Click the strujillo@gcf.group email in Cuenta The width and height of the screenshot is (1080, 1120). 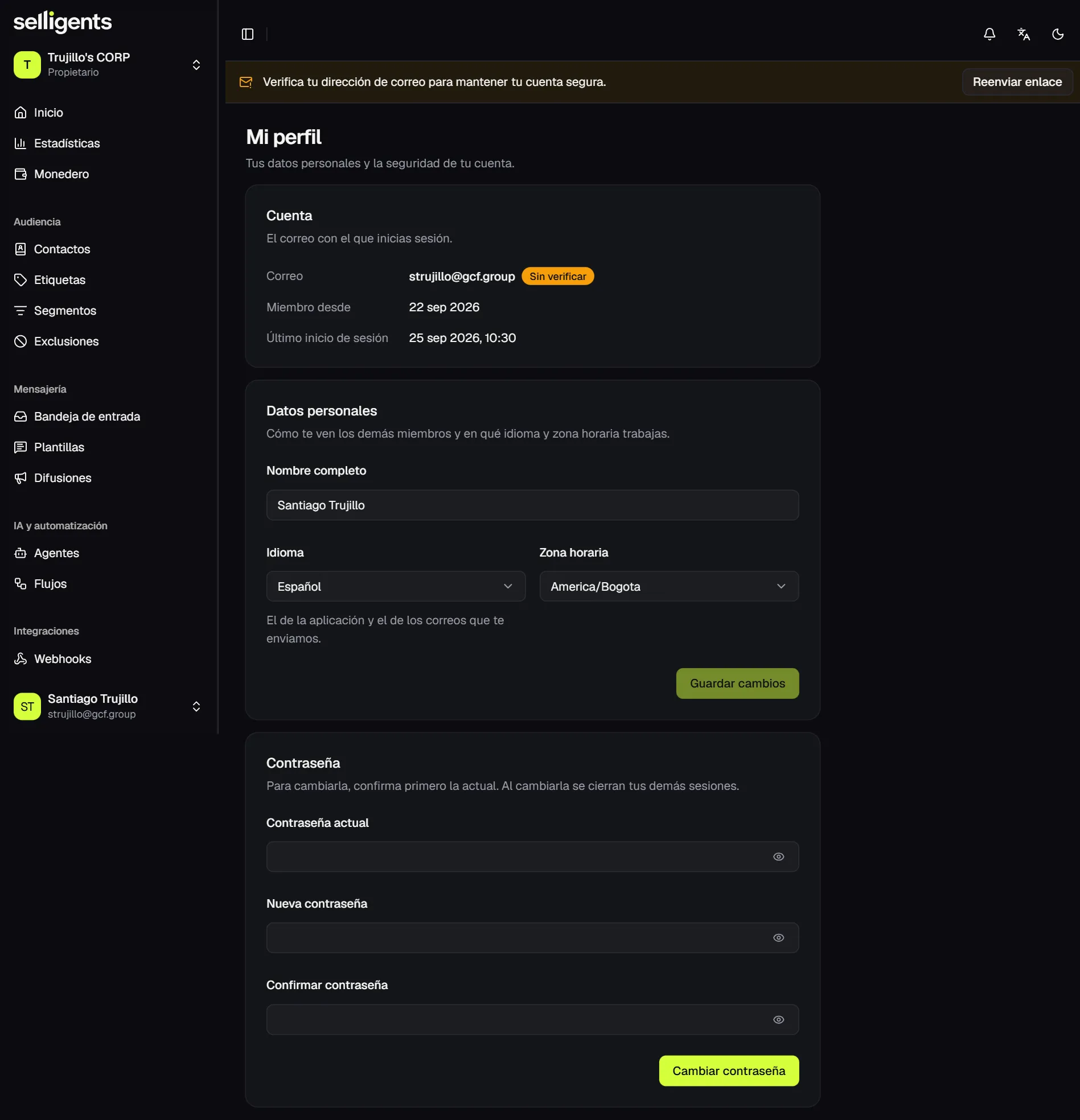(x=462, y=277)
